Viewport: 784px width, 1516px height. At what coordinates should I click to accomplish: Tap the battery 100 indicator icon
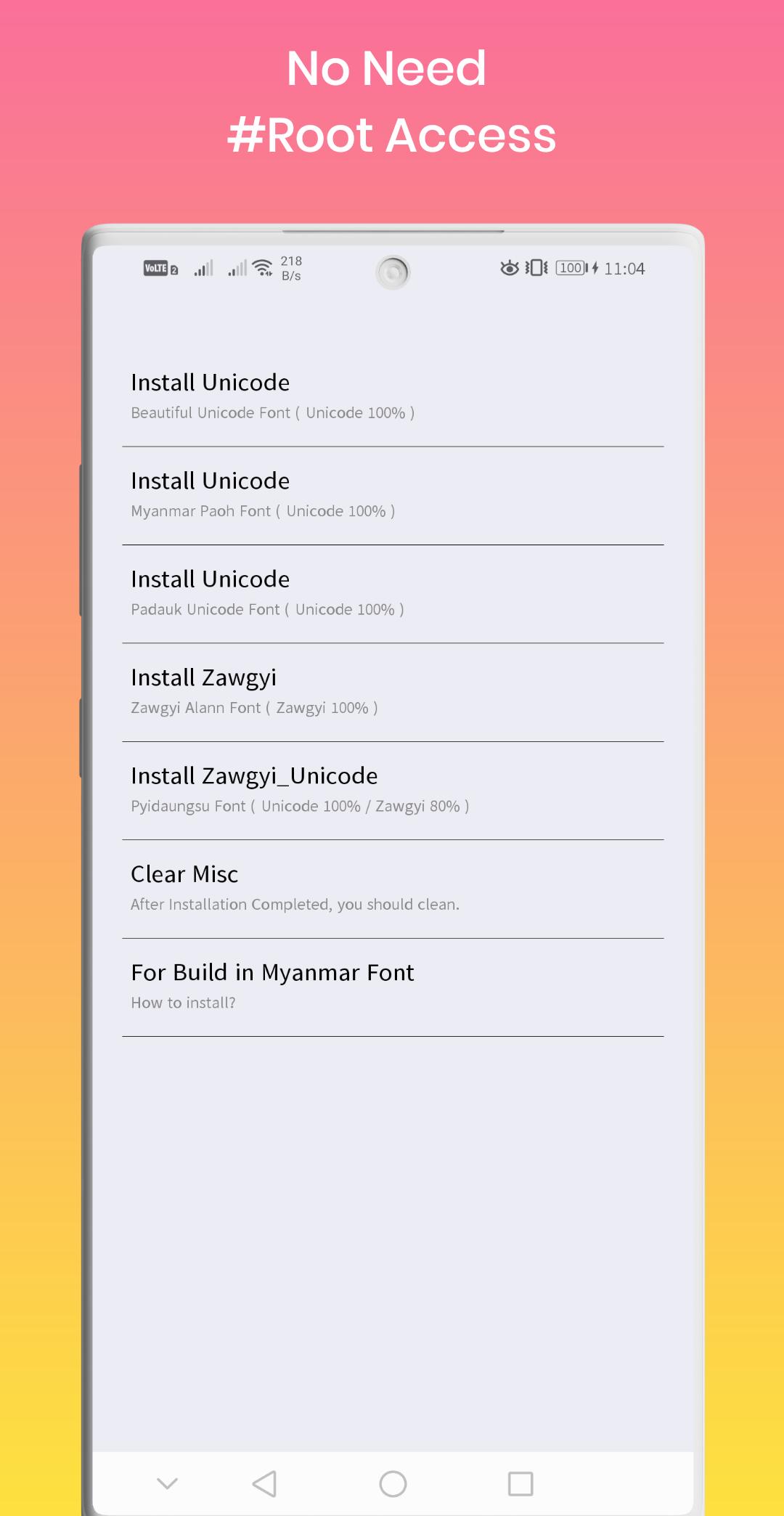coord(572,268)
